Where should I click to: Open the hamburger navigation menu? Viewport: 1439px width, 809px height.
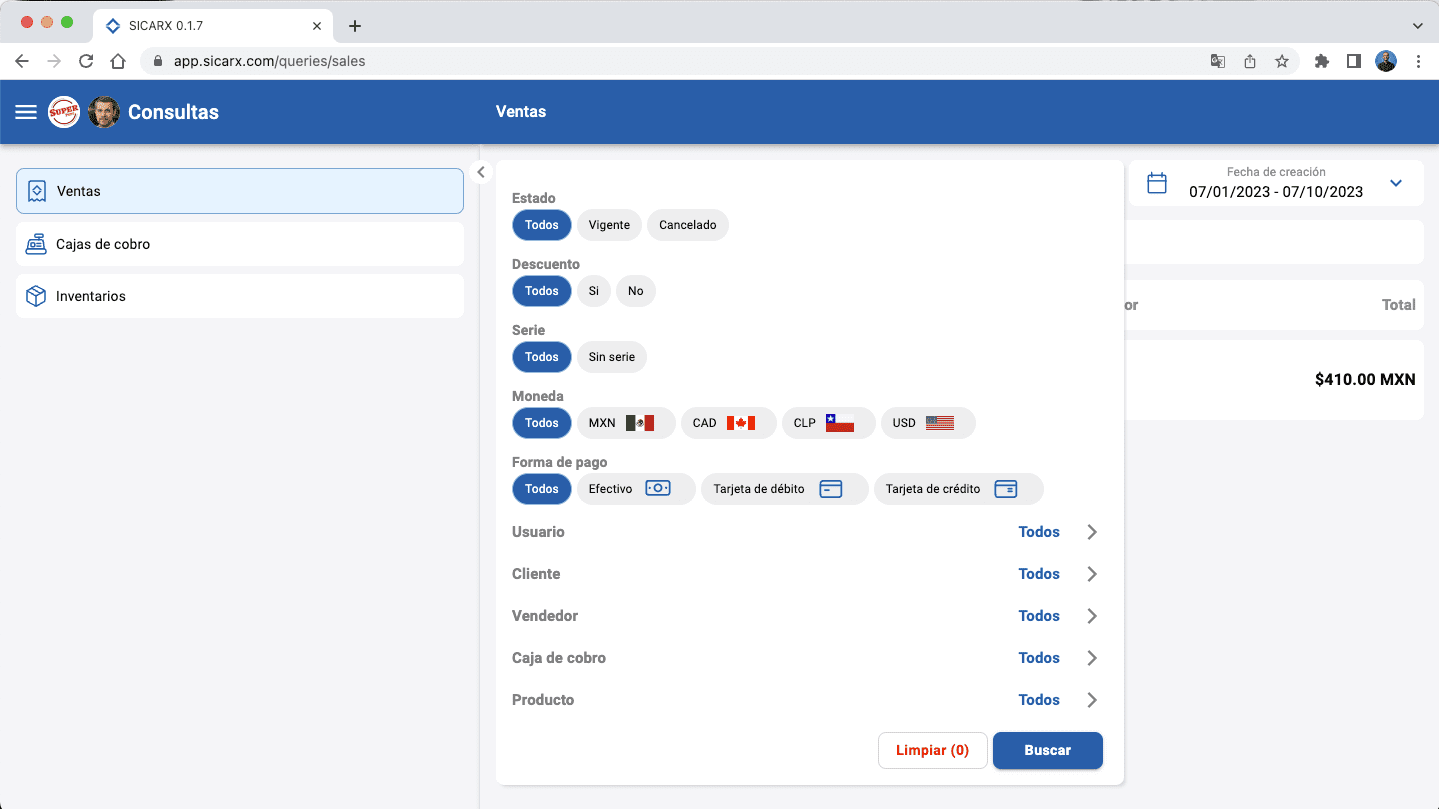pyautogui.click(x=26, y=112)
